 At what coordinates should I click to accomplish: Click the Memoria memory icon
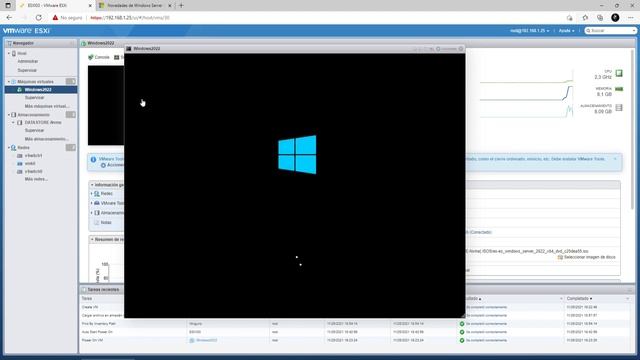pos(619,89)
